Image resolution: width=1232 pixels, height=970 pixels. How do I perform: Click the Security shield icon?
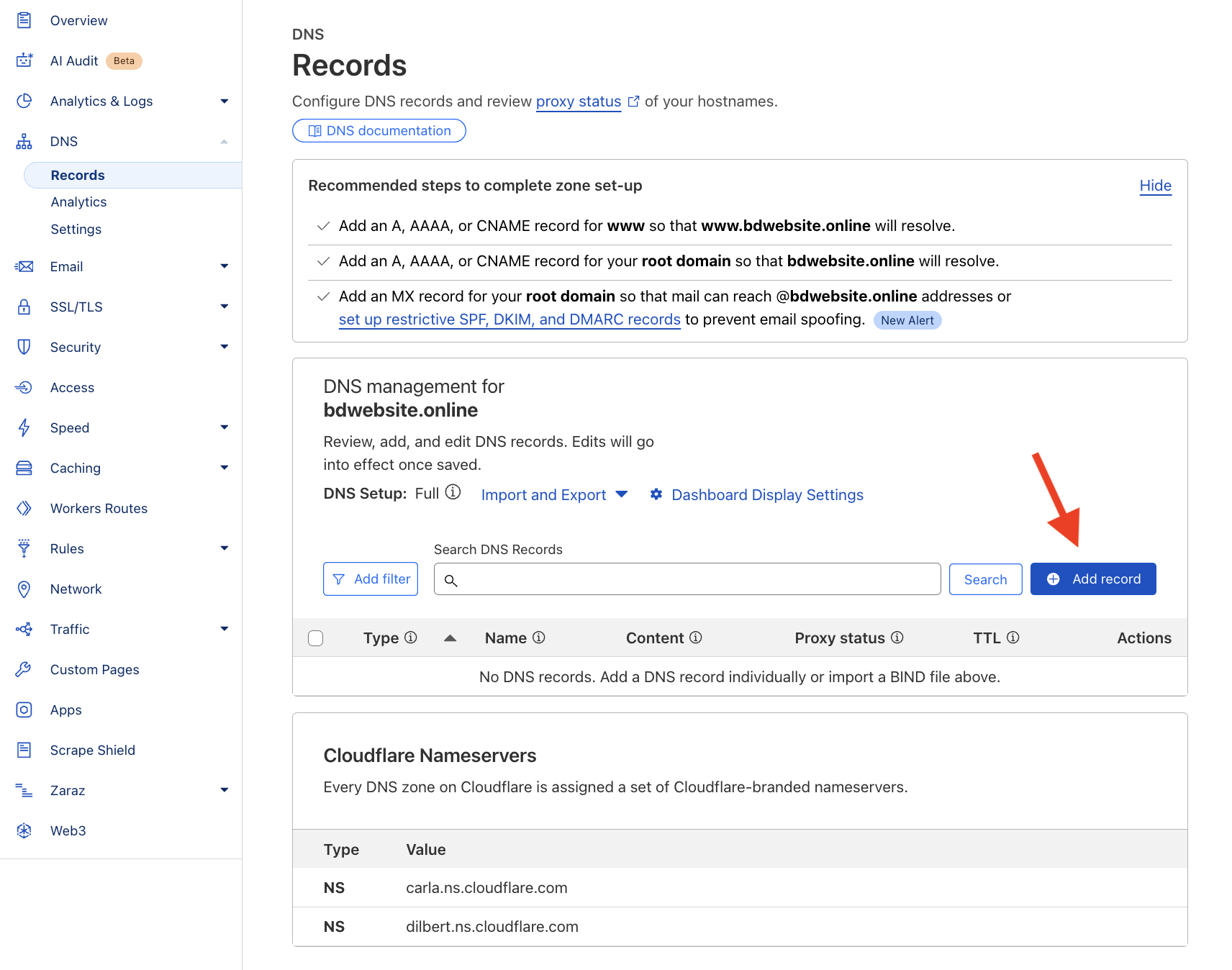click(24, 347)
